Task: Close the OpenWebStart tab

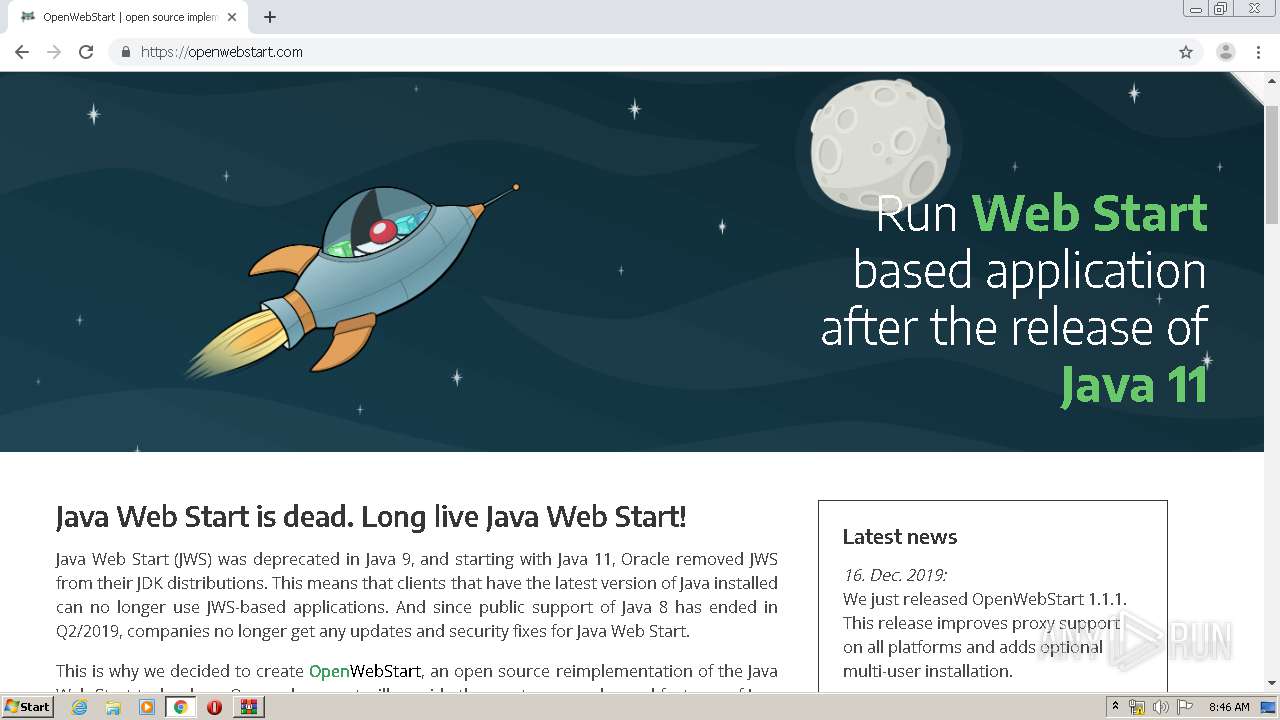Action: tap(232, 17)
